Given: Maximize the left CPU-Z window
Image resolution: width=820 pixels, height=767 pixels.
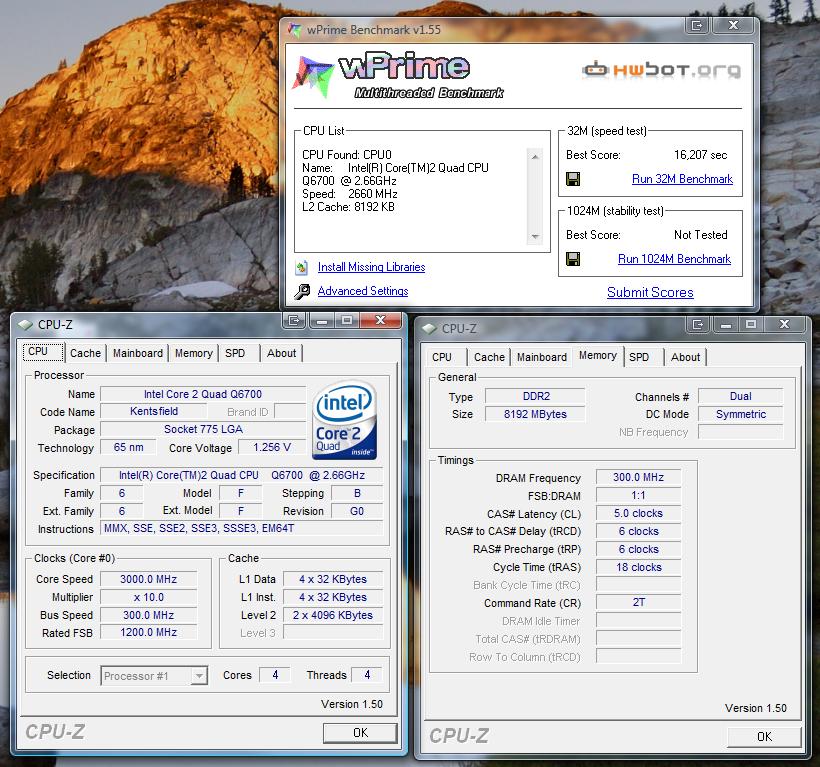Looking at the screenshot, I should tap(347, 320).
